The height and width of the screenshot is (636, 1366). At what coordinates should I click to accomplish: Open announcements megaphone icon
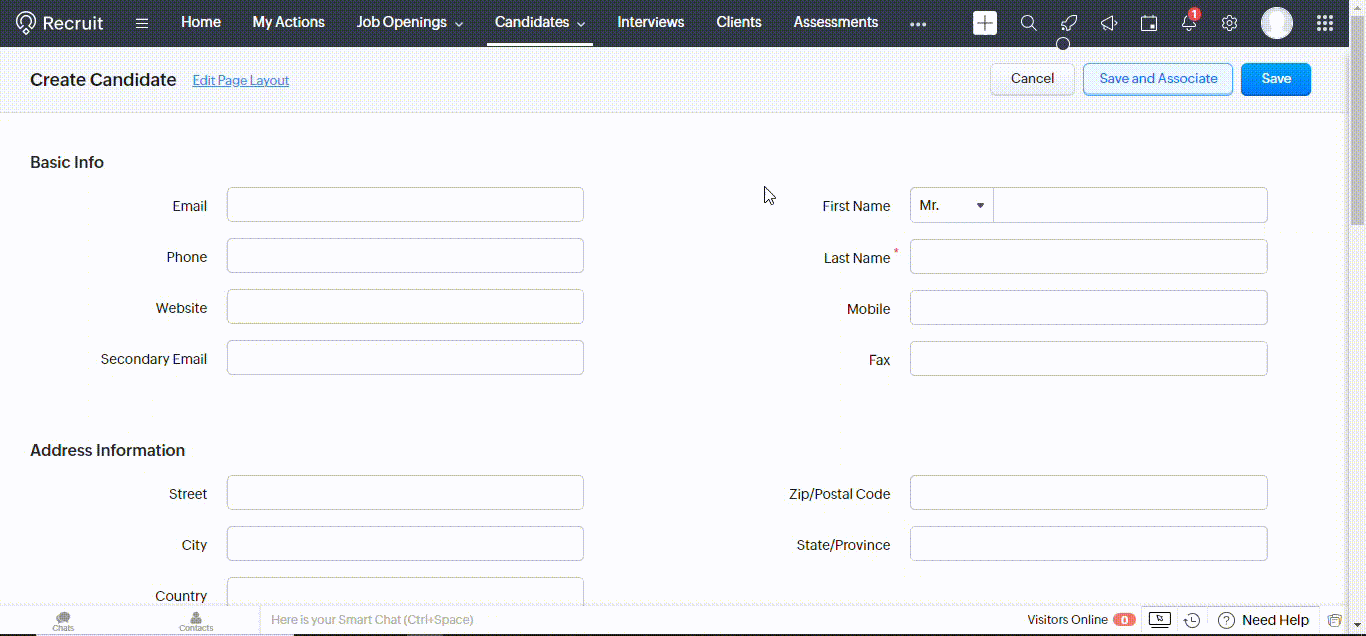(1109, 23)
